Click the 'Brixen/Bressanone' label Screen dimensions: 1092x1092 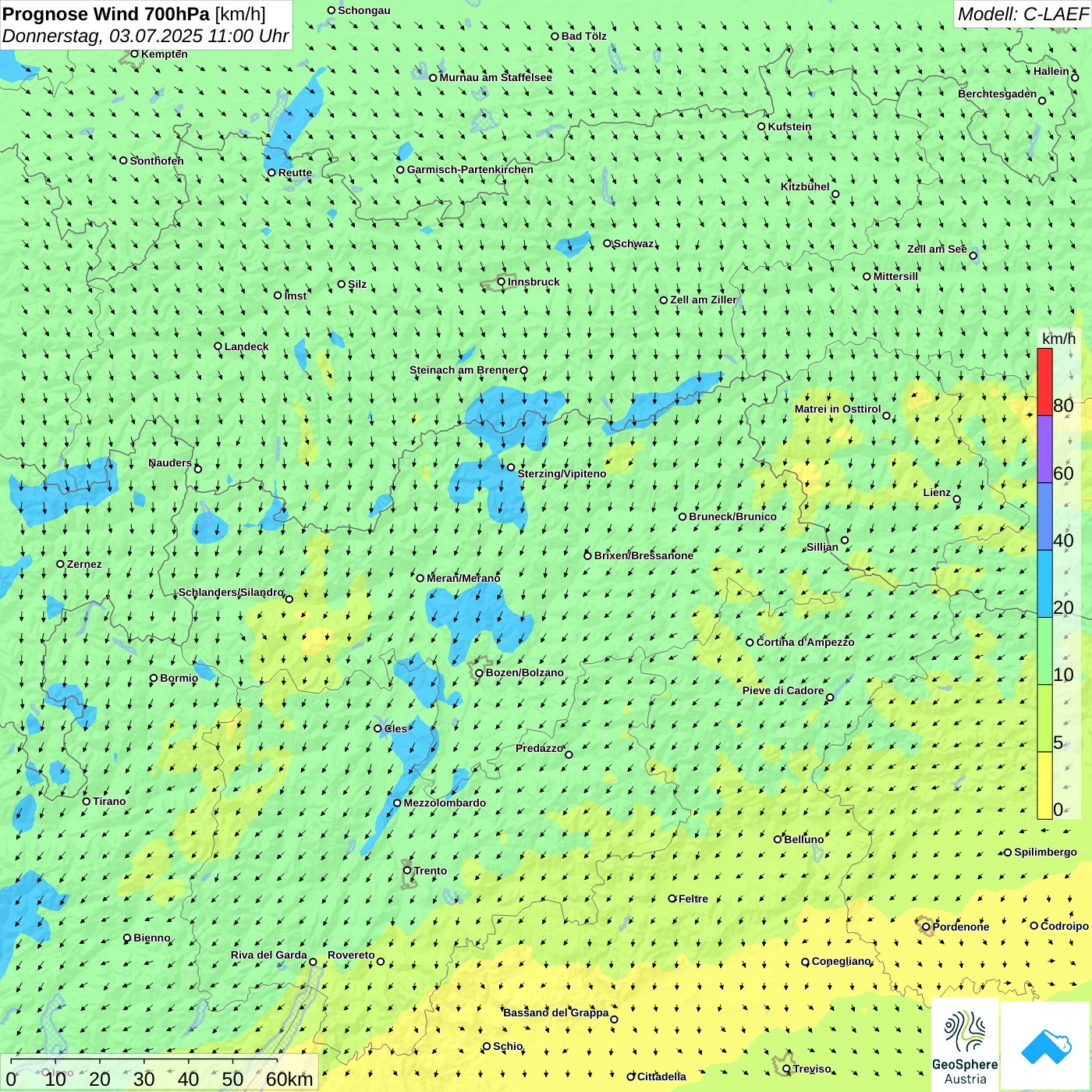(643, 555)
